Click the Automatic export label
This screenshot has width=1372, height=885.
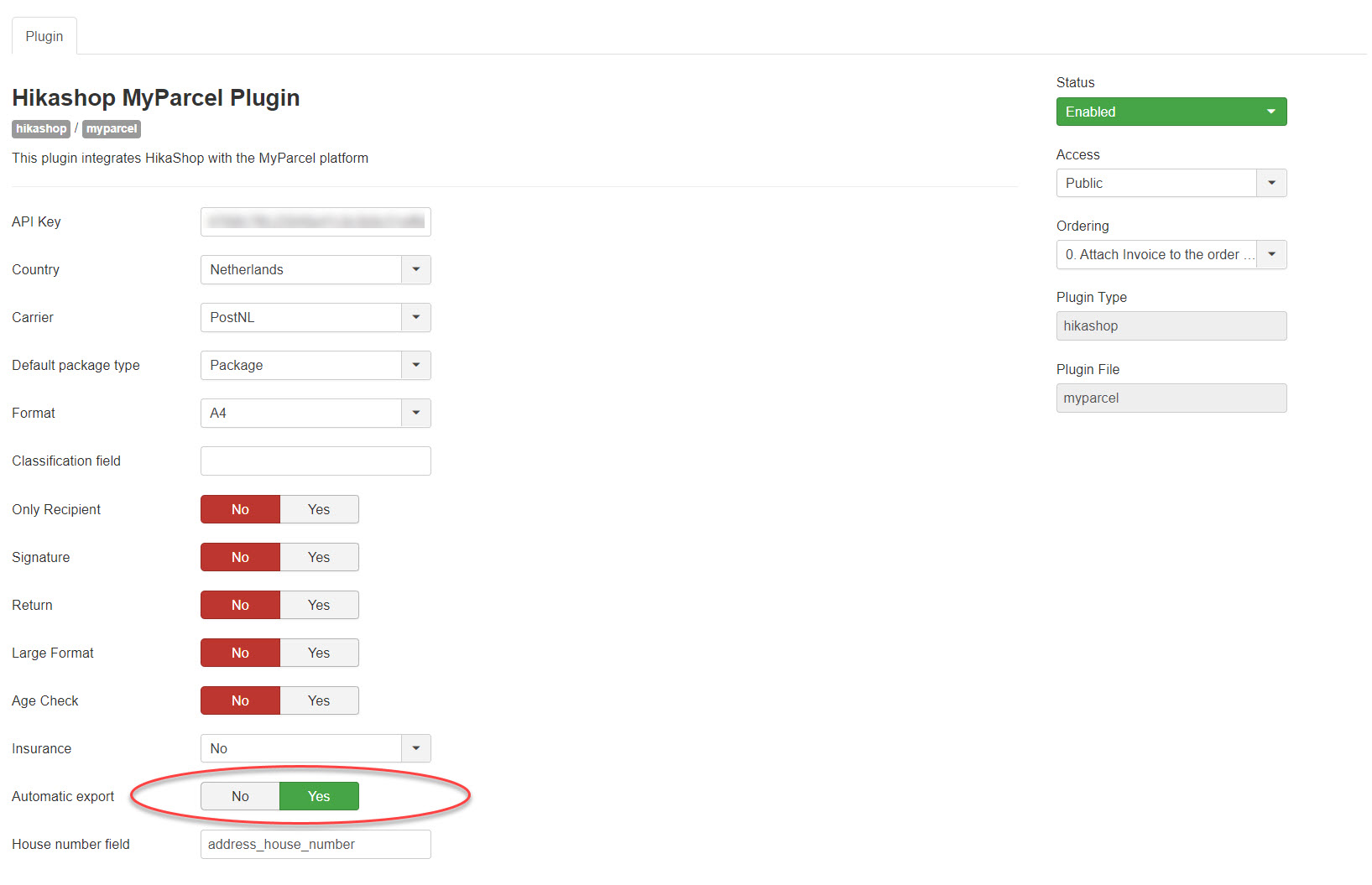tap(63, 796)
